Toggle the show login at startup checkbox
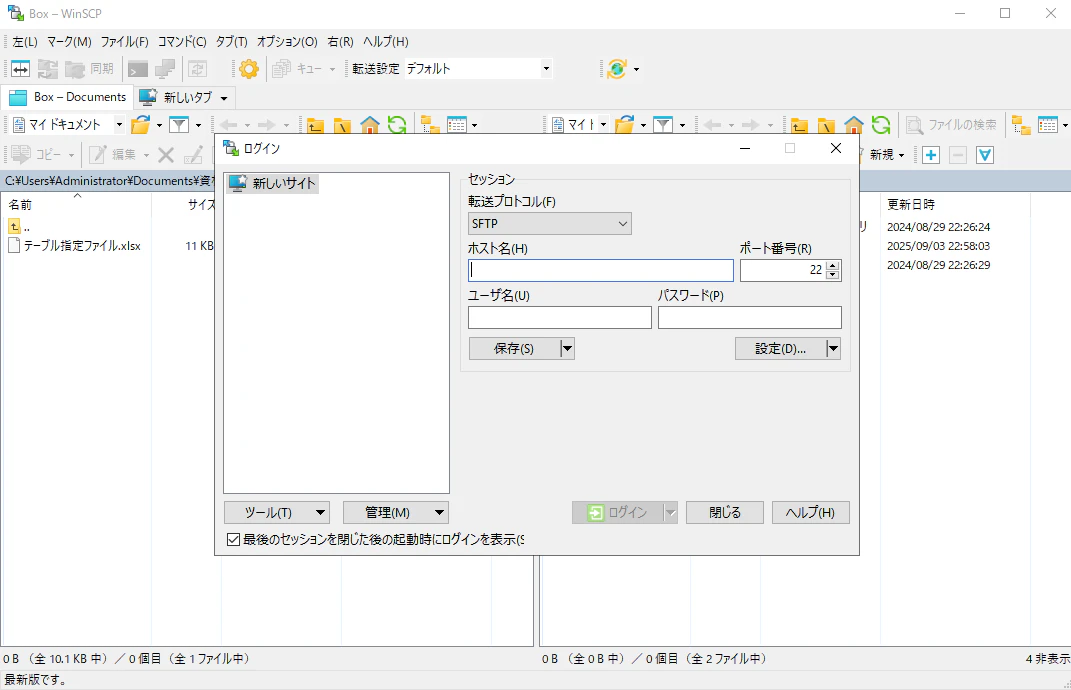 tap(233, 540)
